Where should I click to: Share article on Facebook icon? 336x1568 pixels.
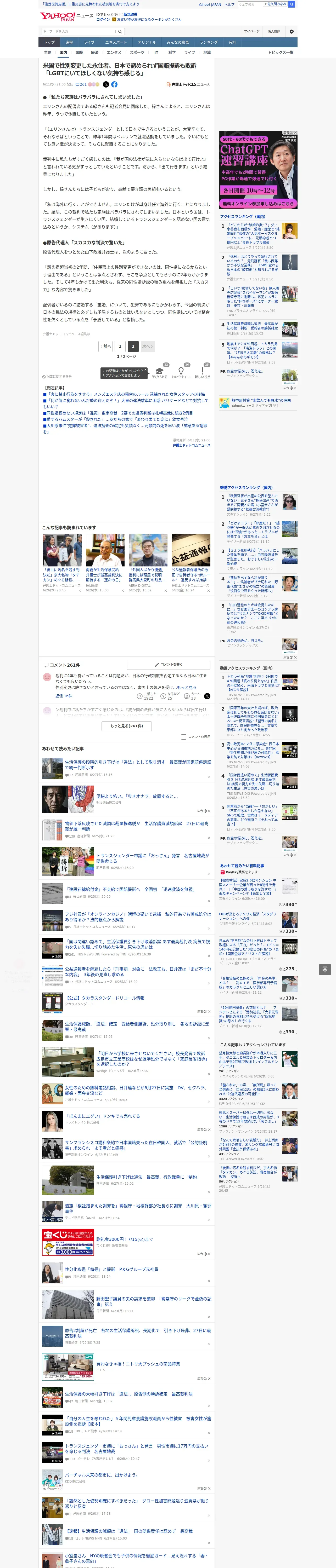click(x=114, y=85)
